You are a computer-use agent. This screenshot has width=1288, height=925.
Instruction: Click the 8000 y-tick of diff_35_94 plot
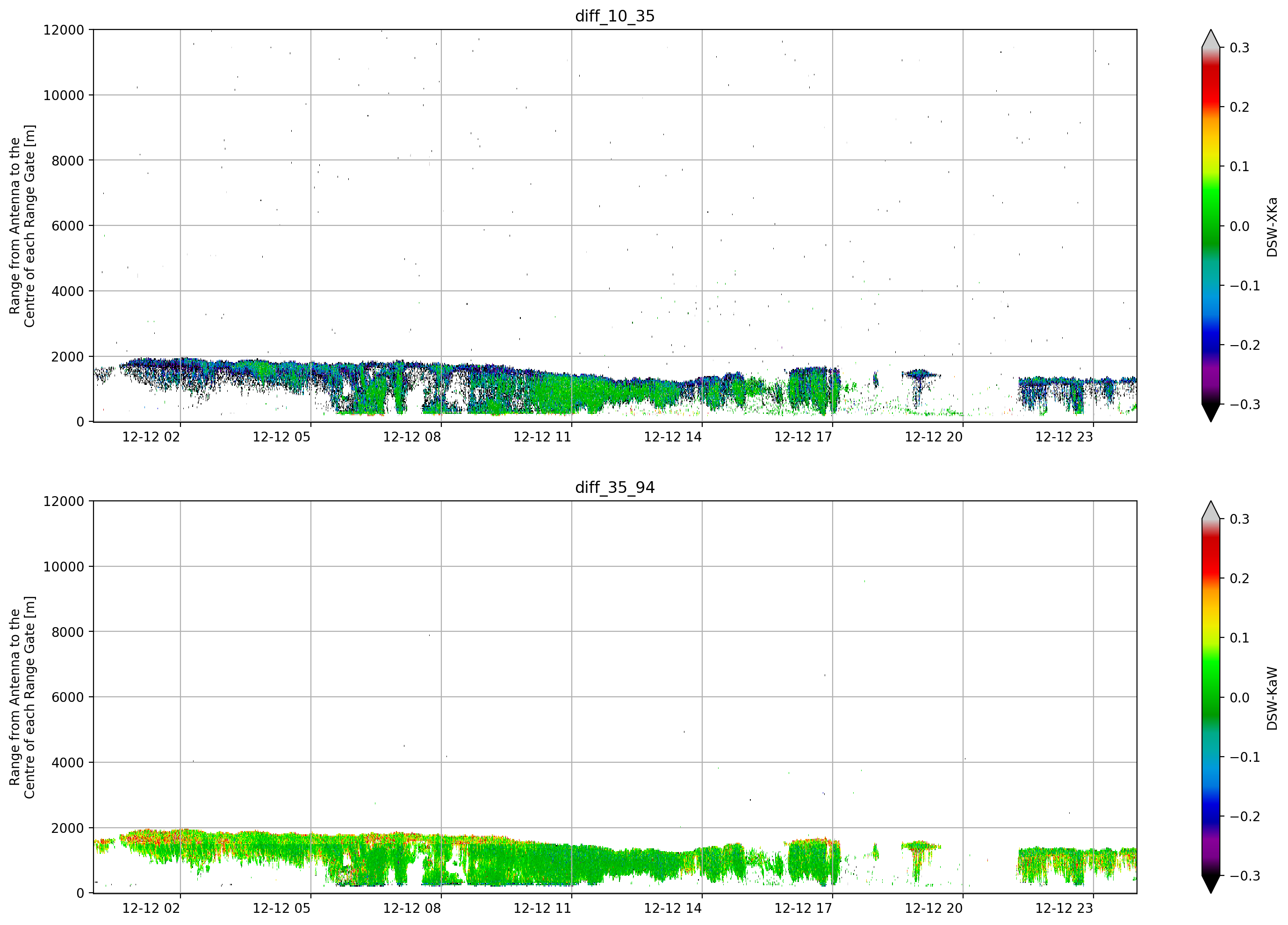68,632
